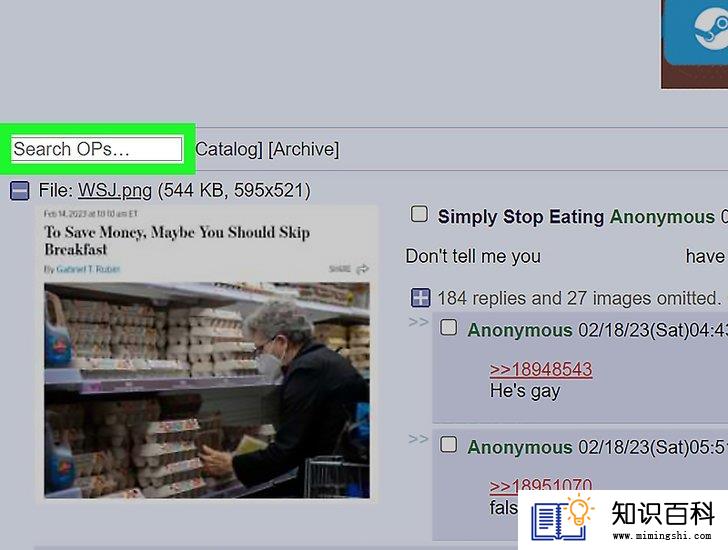Open the WSJ.png file link
The height and width of the screenshot is (550, 728).
pyautogui.click(x=115, y=190)
